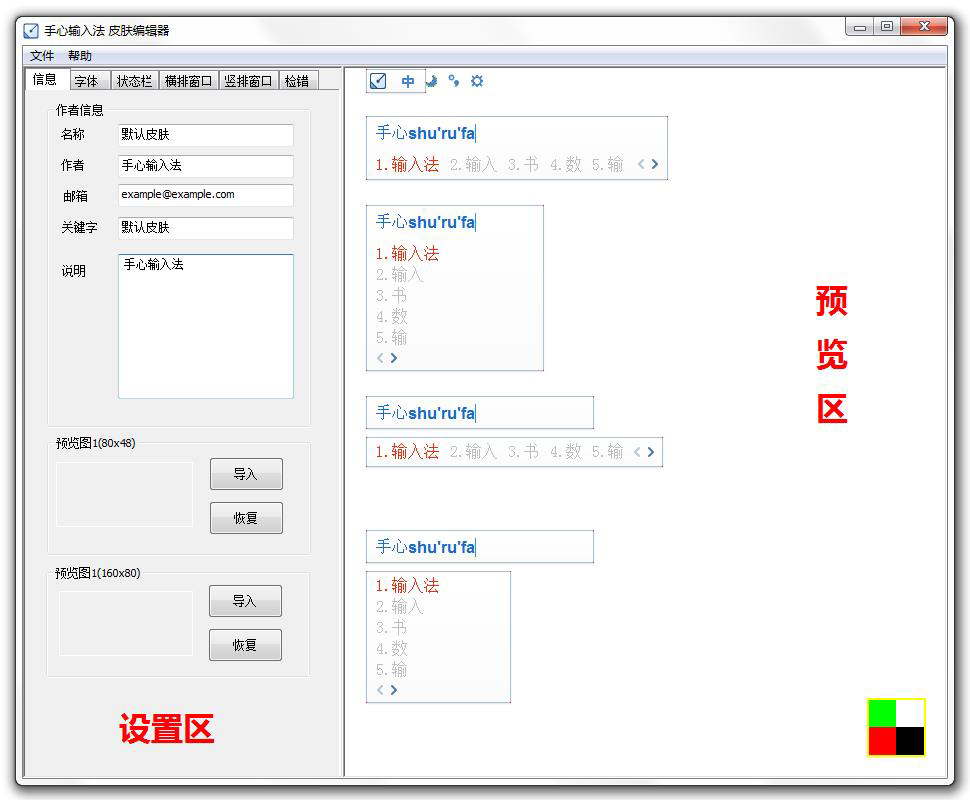Click candidate 4.数 in separate vertical candidate list
The image size is (970, 800).
pyautogui.click(x=391, y=648)
